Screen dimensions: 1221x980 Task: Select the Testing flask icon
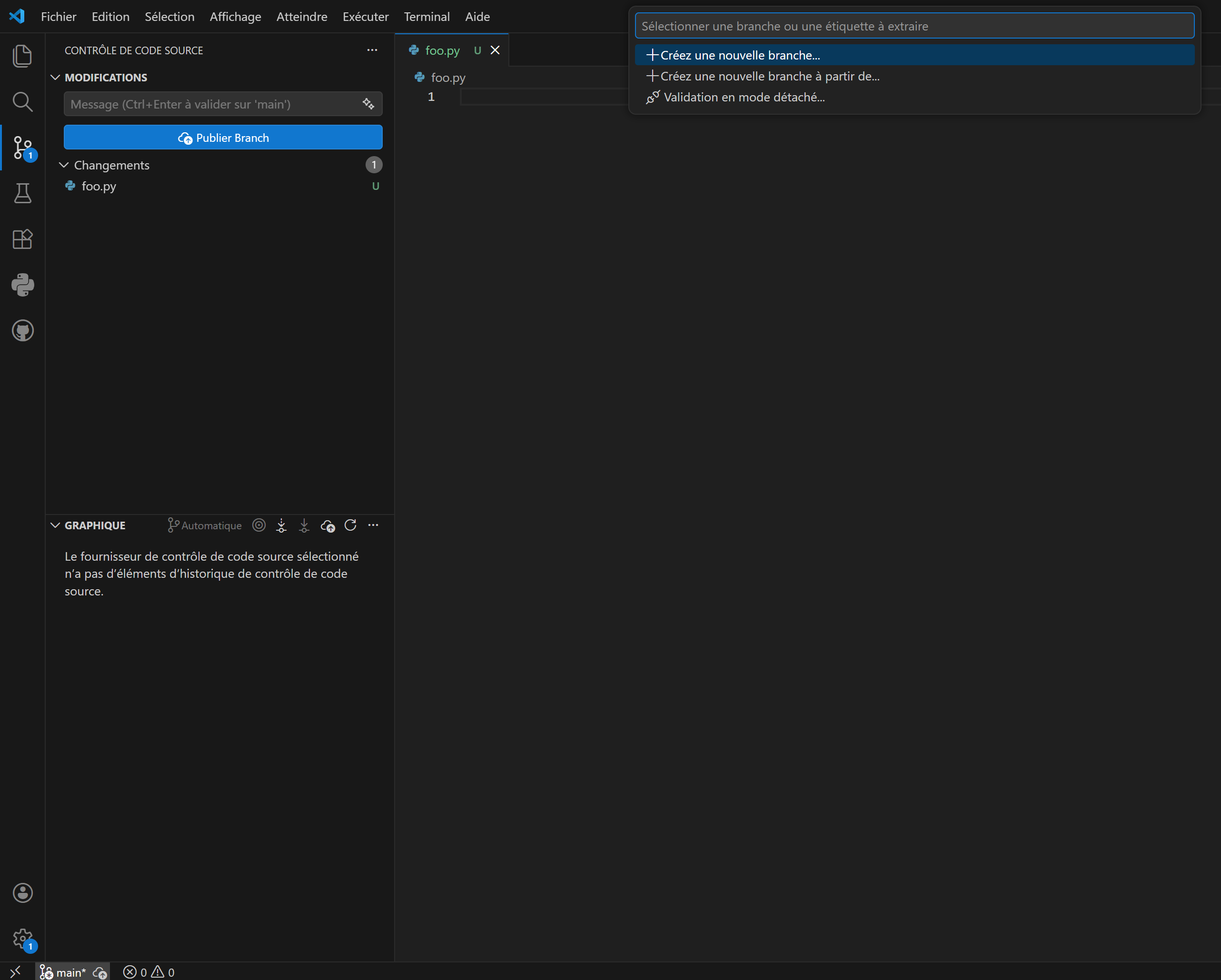23,193
